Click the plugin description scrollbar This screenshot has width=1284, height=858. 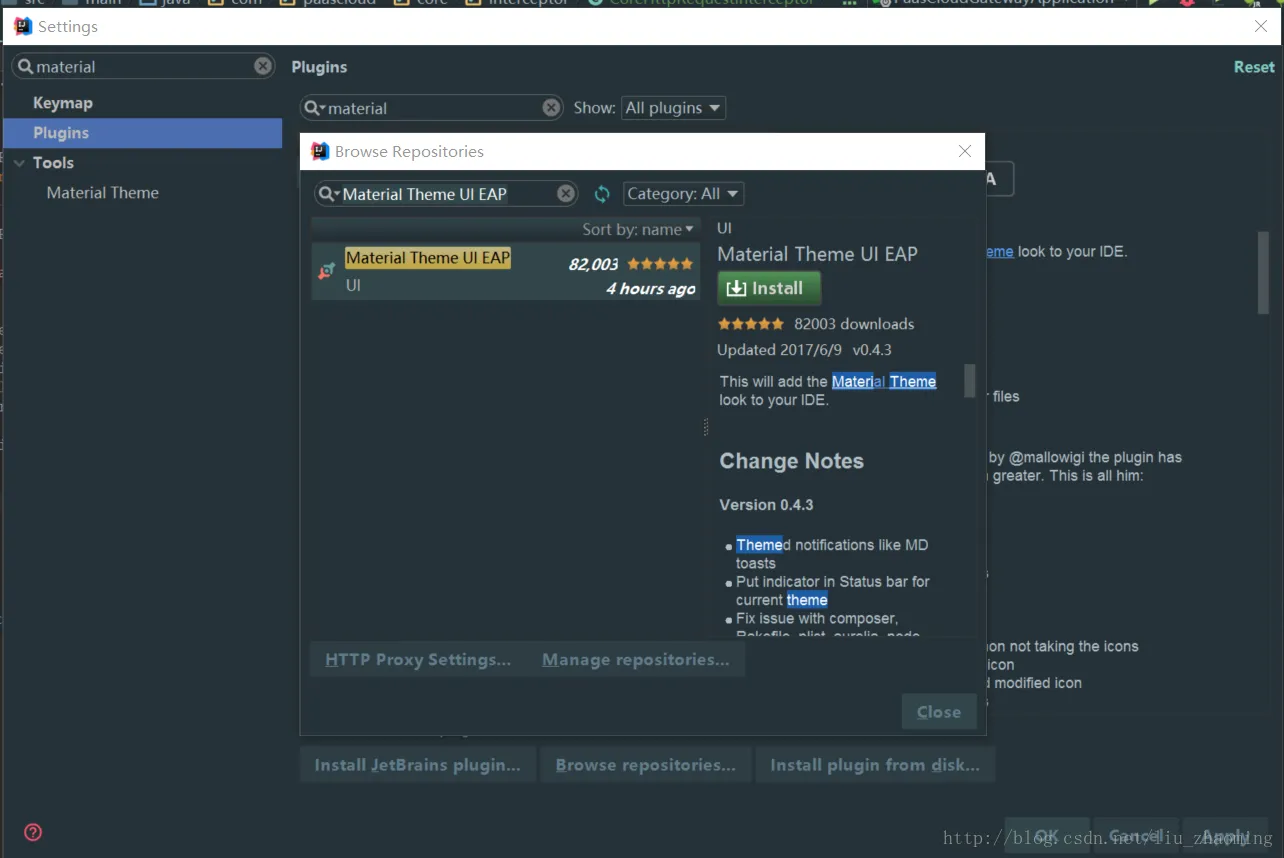pyautogui.click(x=969, y=381)
